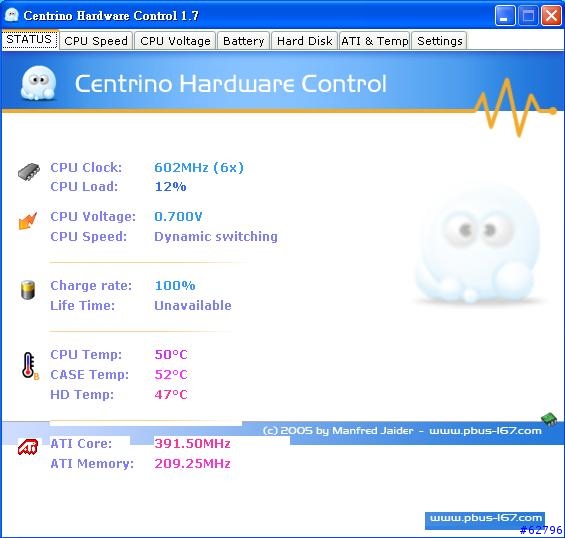This screenshot has width=565, height=538.
Task: Select the 12% CPU load value
Action: (x=170, y=187)
